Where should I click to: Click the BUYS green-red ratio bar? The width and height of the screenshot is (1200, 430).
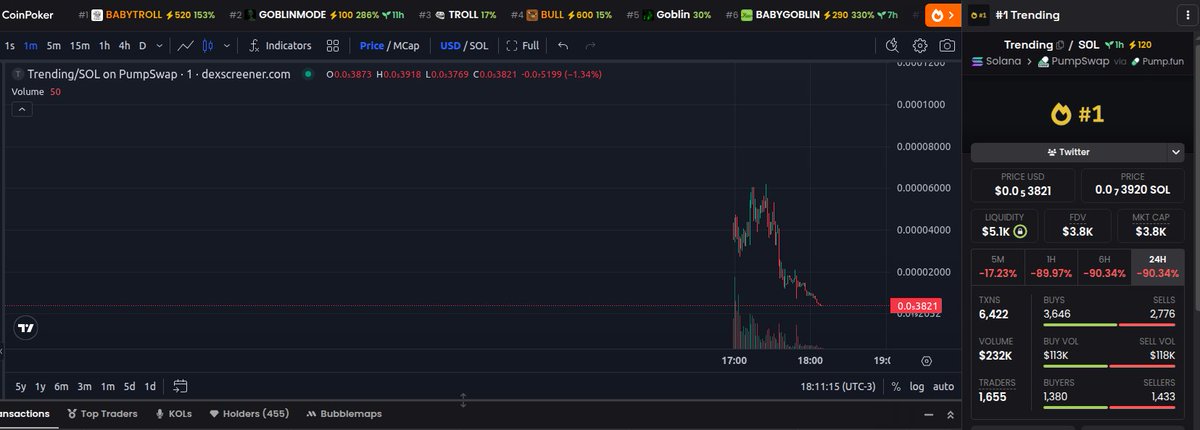(x=1109, y=323)
